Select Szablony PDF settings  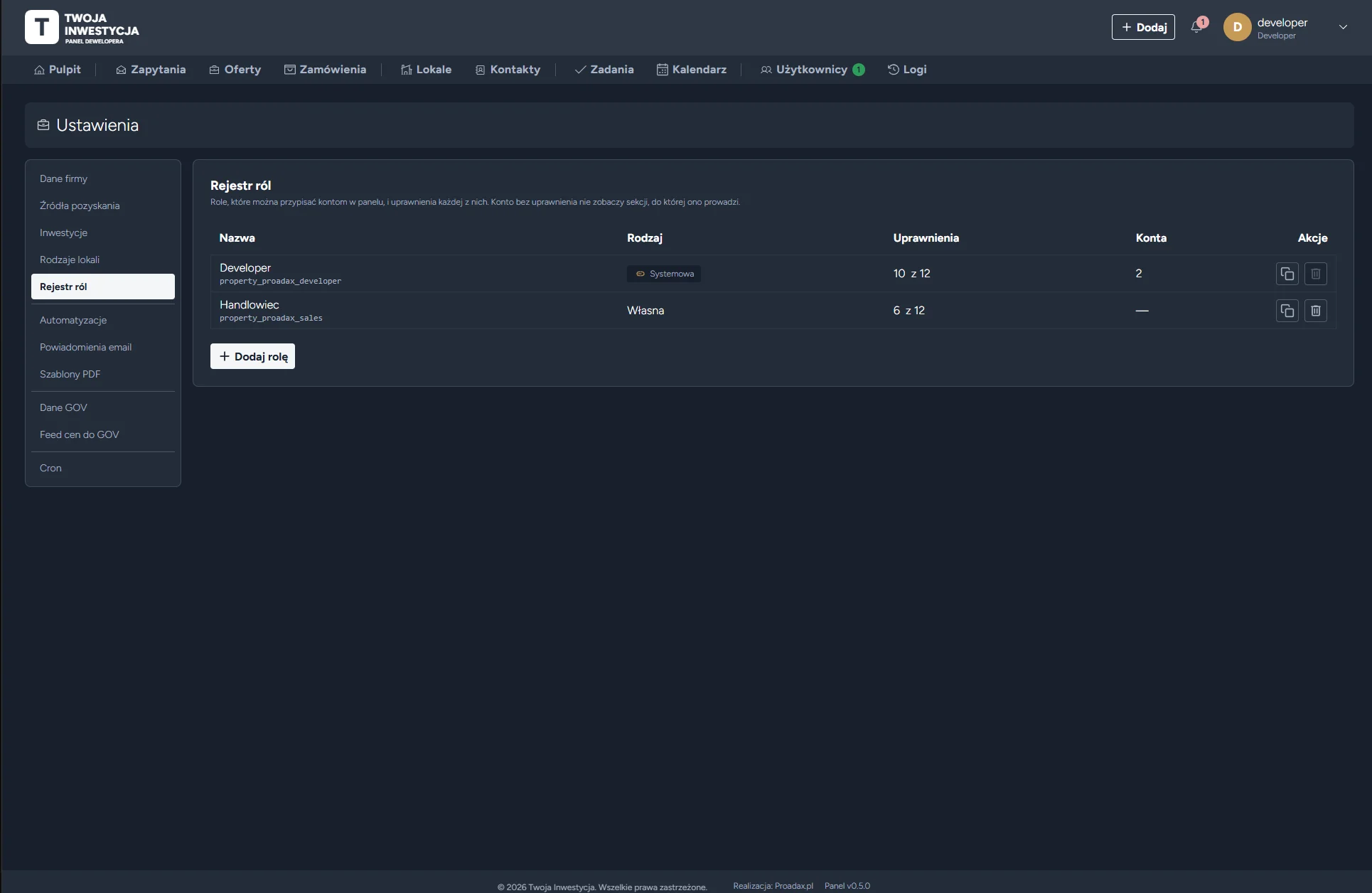103,374
